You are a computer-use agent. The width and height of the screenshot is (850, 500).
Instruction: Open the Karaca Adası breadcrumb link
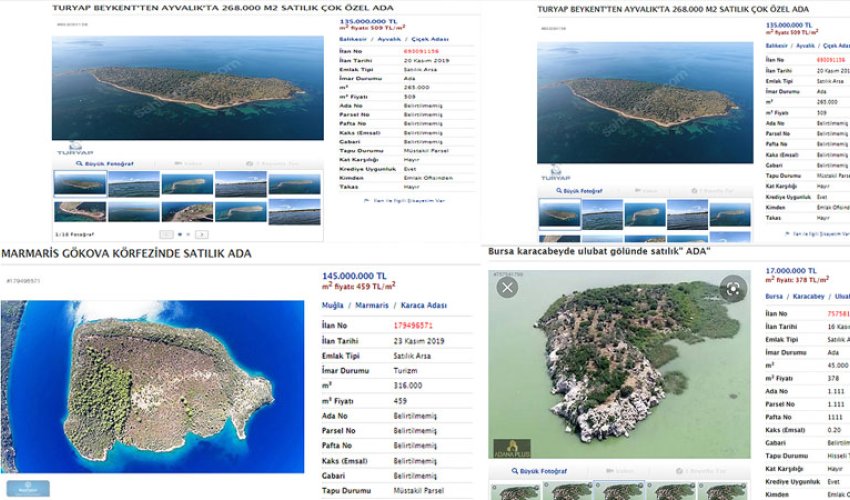pyautogui.click(x=423, y=305)
